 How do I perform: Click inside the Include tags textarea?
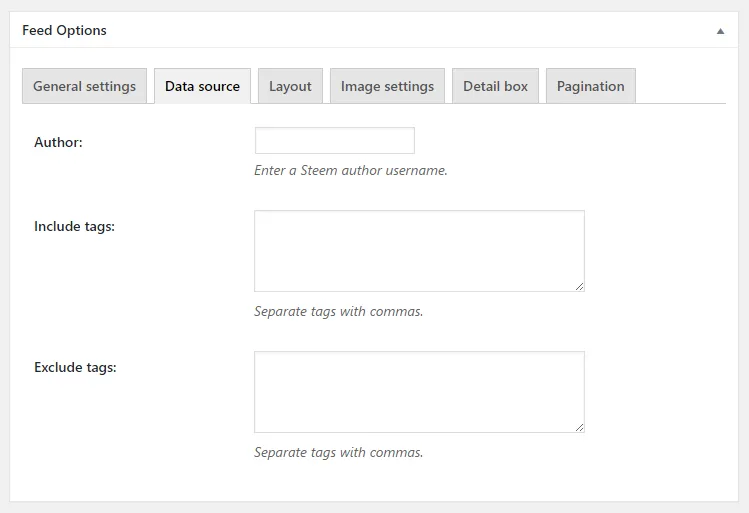point(419,251)
